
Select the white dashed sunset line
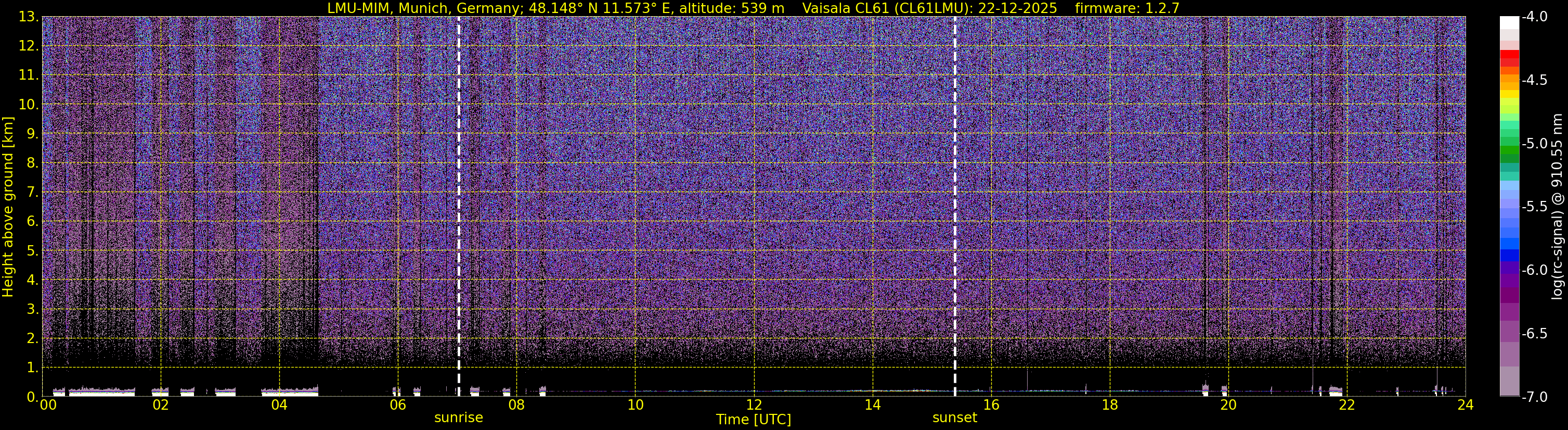[x=954, y=183]
